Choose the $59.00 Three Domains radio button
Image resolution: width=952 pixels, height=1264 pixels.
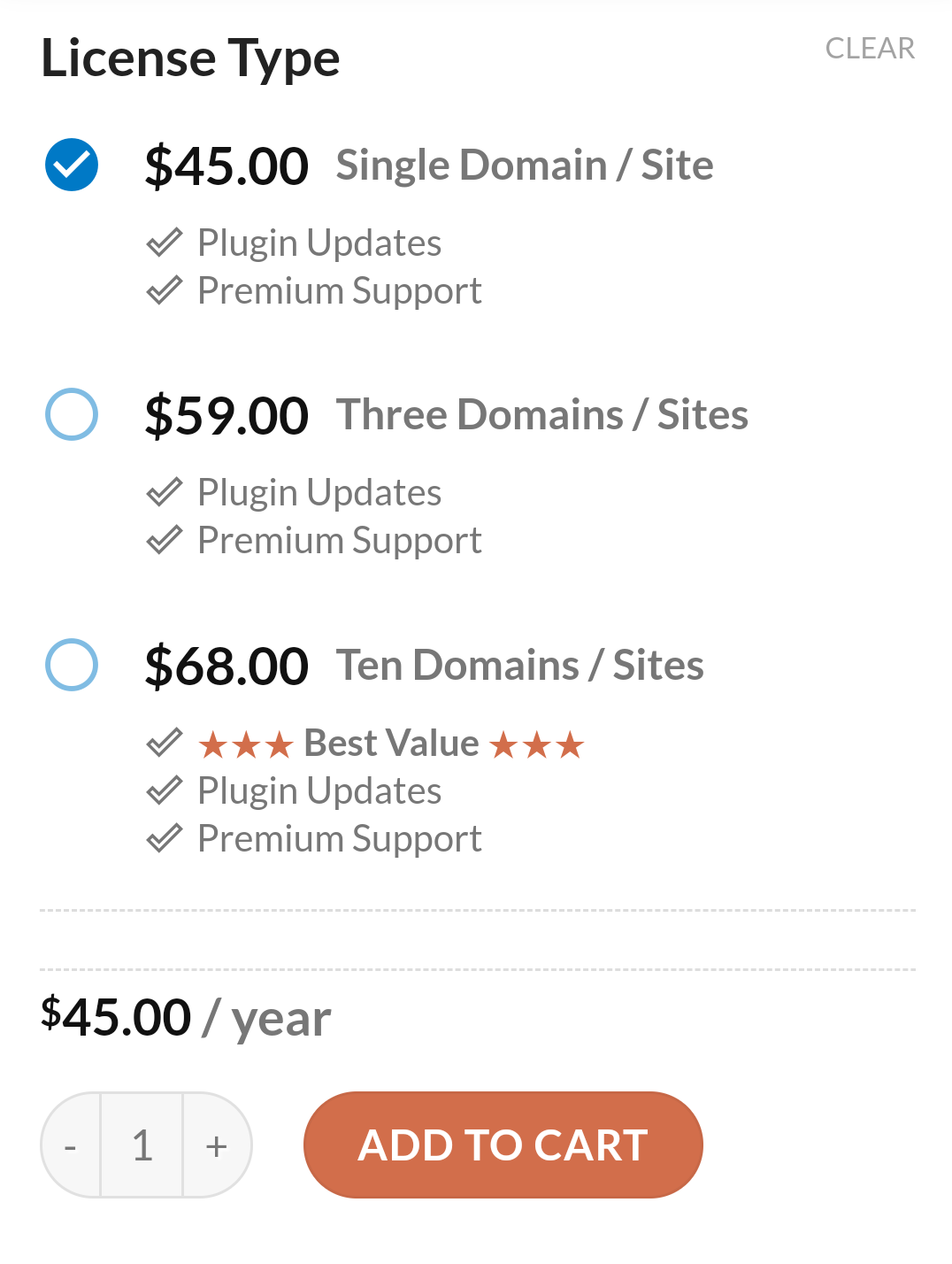coord(72,414)
